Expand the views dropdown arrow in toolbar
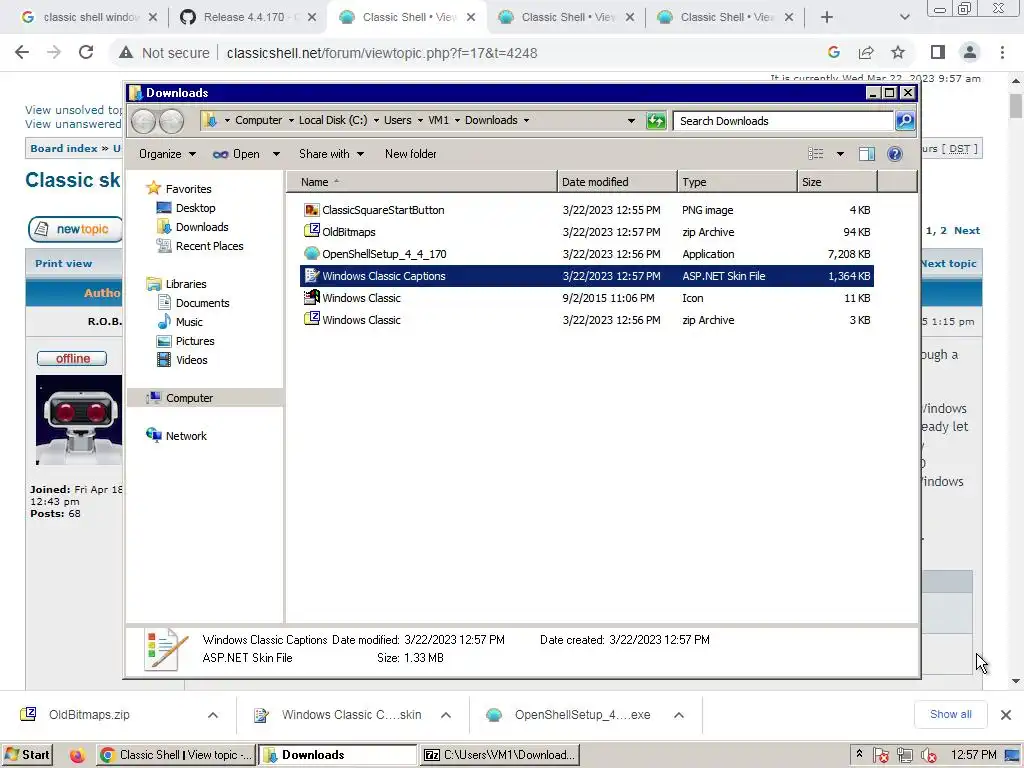This screenshot has height=768, width=1024. tap(840, 153)
